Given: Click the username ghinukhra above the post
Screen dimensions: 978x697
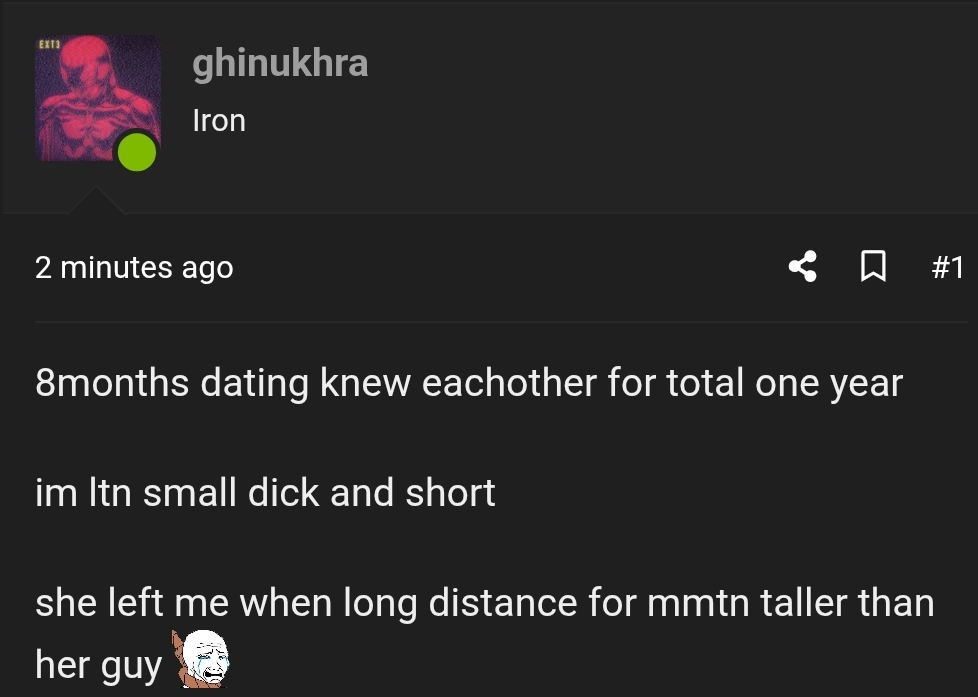Looking at the screenshot, I should 280,63.
